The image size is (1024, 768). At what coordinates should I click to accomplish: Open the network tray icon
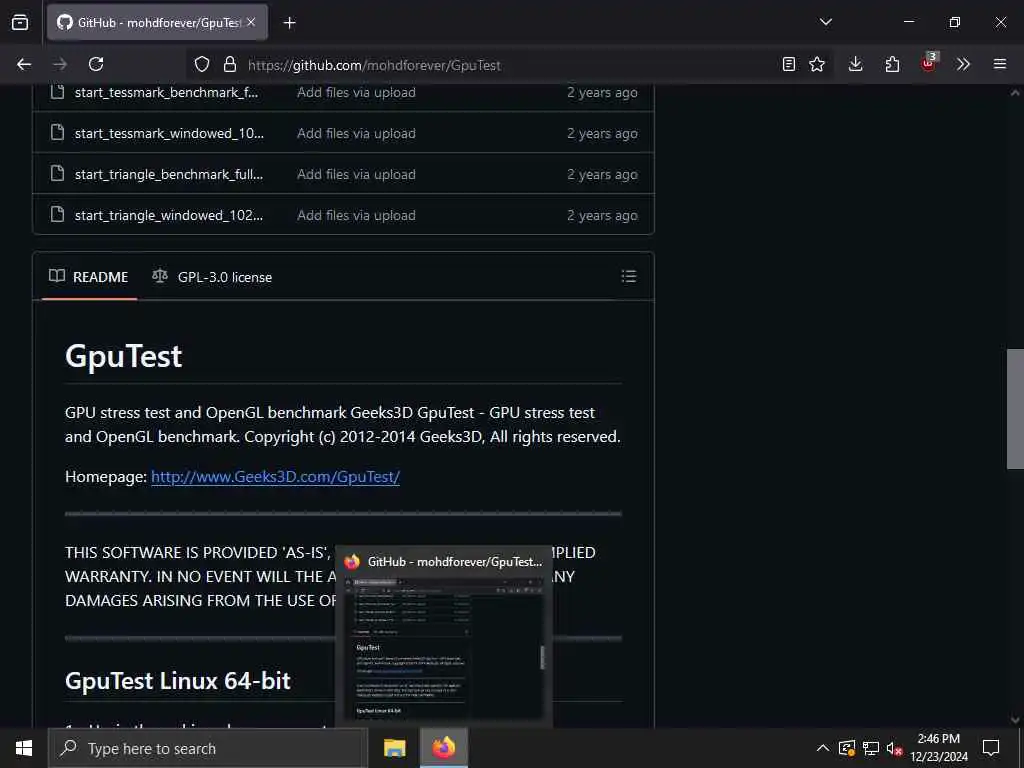point(871,748)
